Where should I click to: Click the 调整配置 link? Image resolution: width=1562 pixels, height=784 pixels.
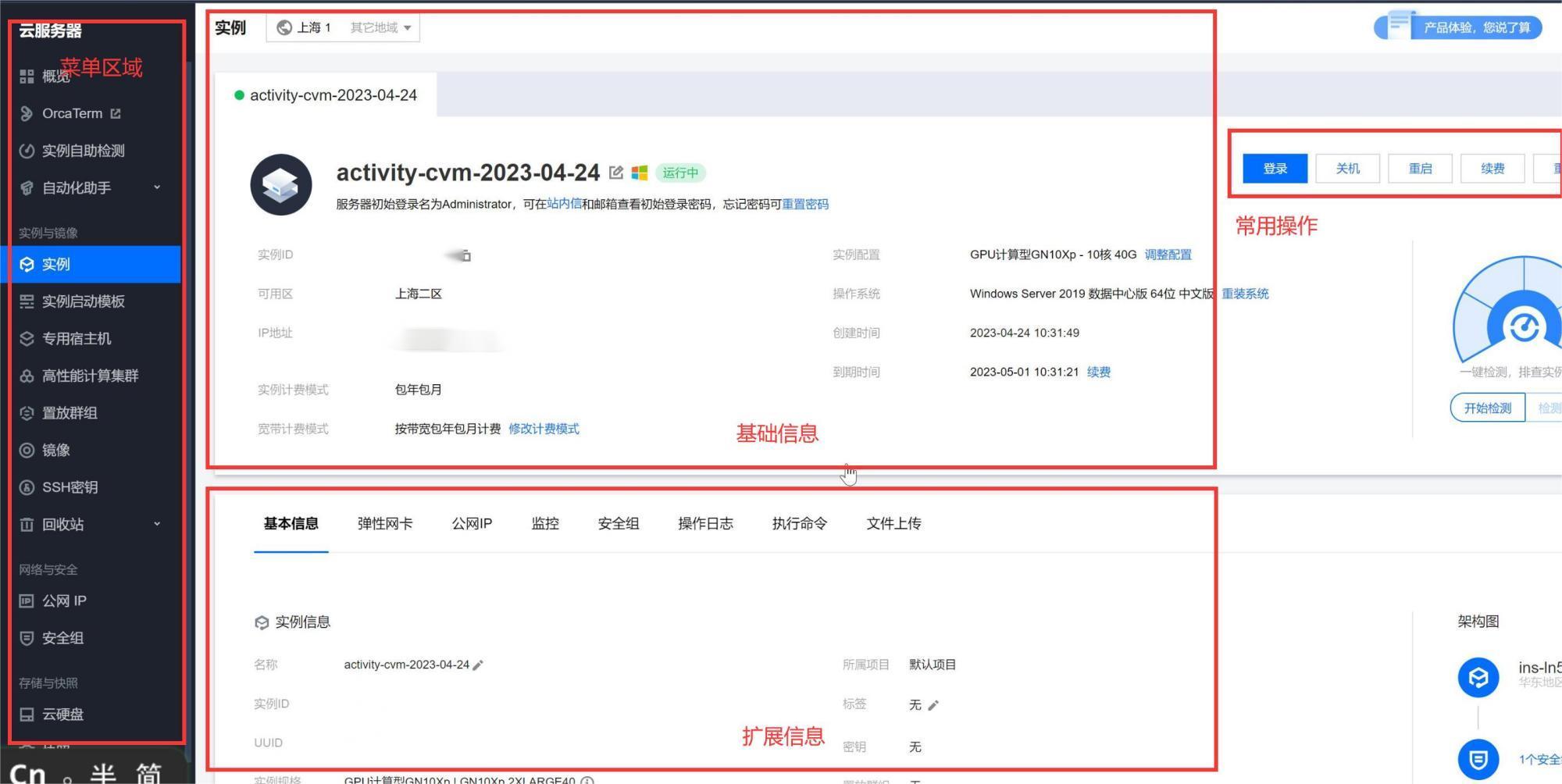tap(1168, 255)
